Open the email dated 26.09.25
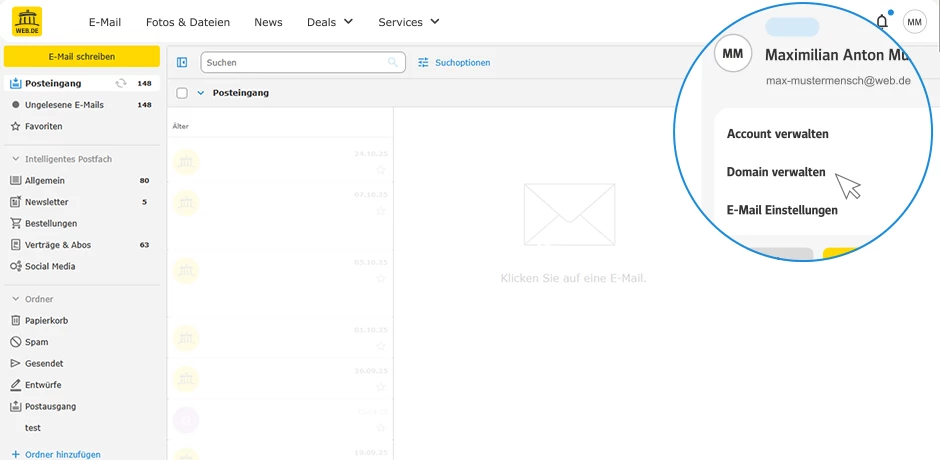Viewport: 940px width, 460px height. pyautogui.click(x=280, y=380)
